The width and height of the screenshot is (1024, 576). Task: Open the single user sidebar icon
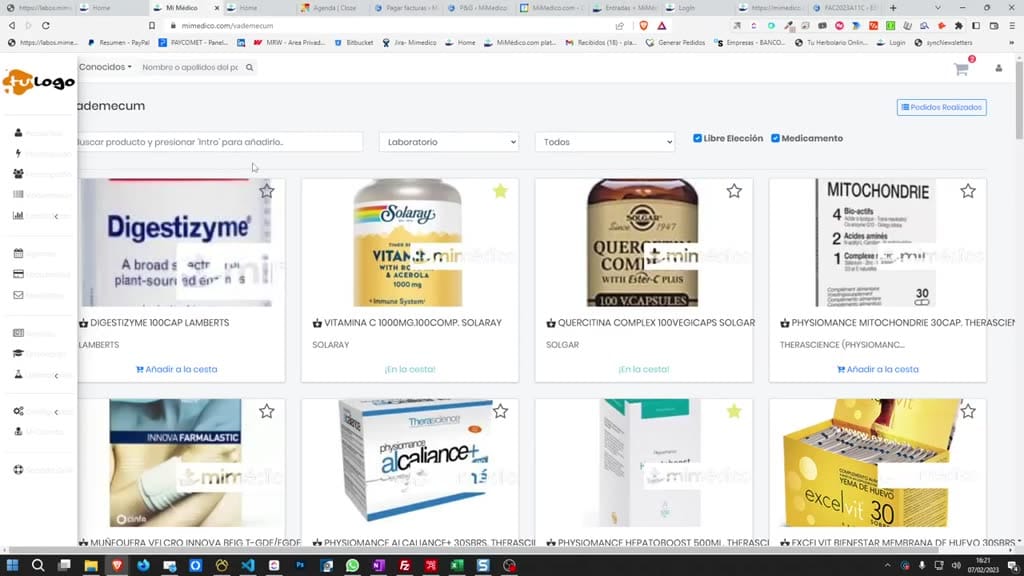(18, 133)
